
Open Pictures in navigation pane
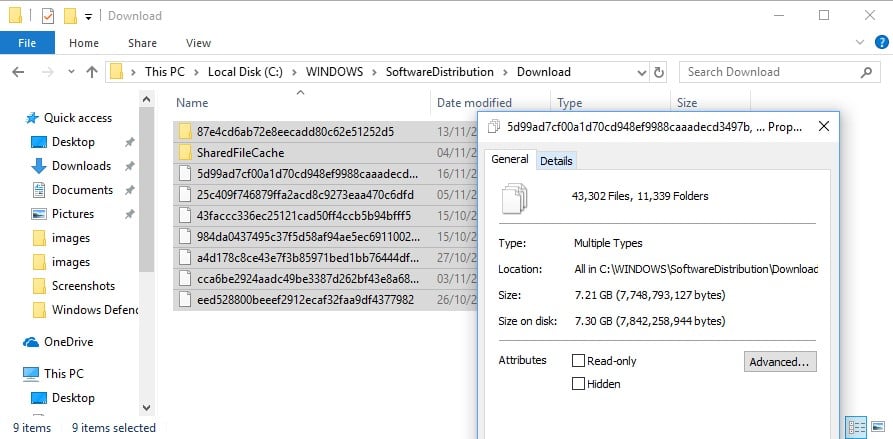[x=73, y=214]
